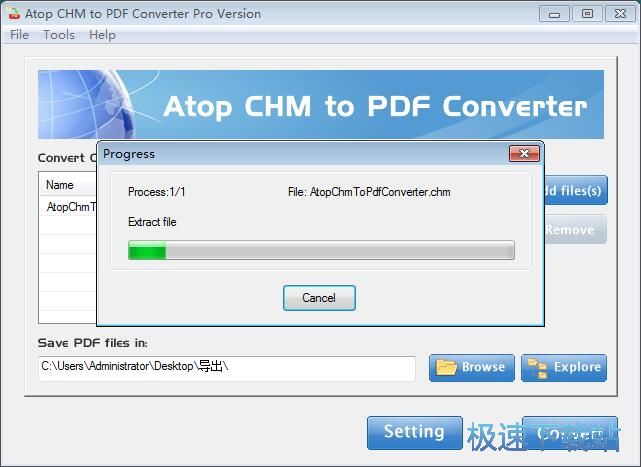Click the folder-tree icon on Explore
This screenshot has height=467, width=641.
pyautogui.click(x=537, y=368)
